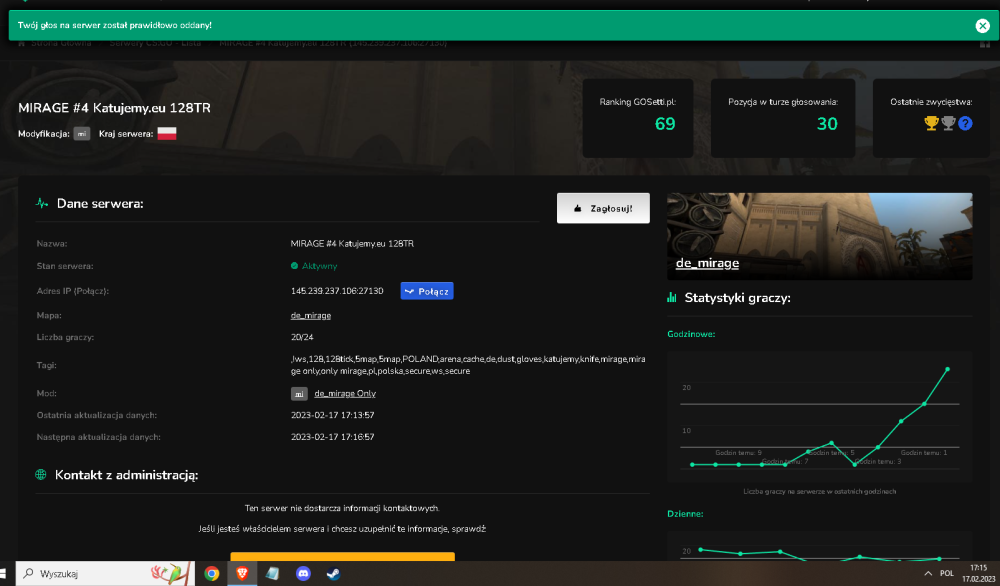The width and height of the screenshot is (1000, 586).
Task: Click the globe icon beside Kontakt z administracją
Action: click(x=41, y=474)
